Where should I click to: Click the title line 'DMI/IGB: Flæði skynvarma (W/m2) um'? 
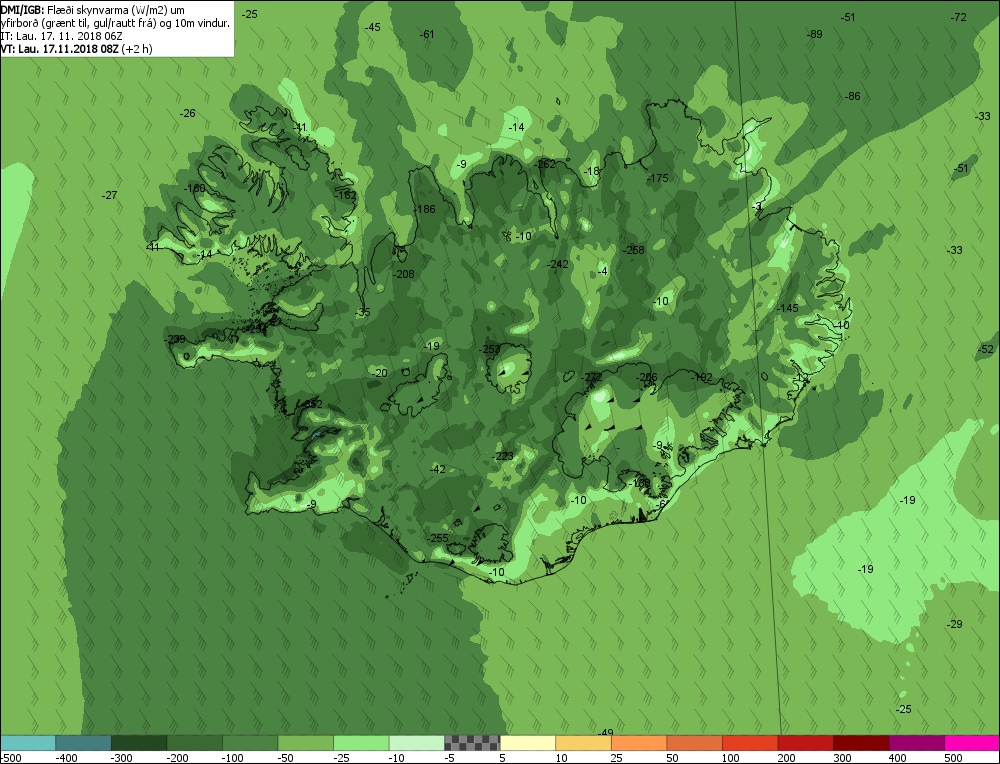tap(92, 10)
